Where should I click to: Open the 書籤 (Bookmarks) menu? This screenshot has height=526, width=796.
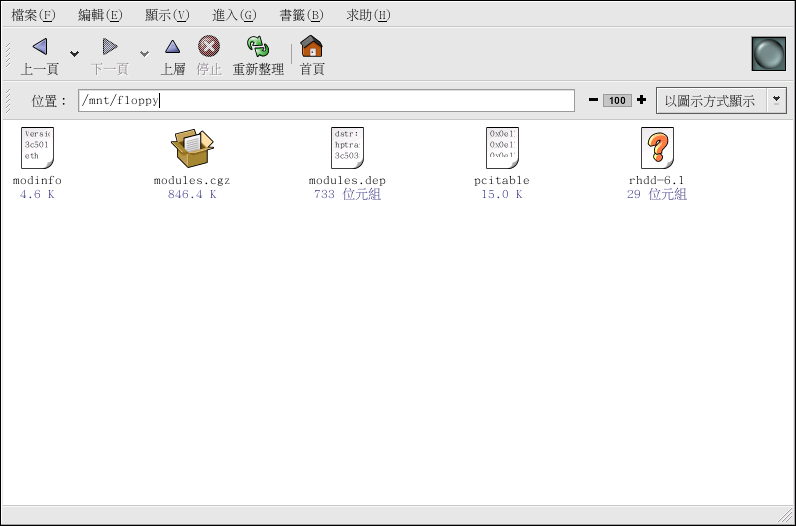[301, 15]
